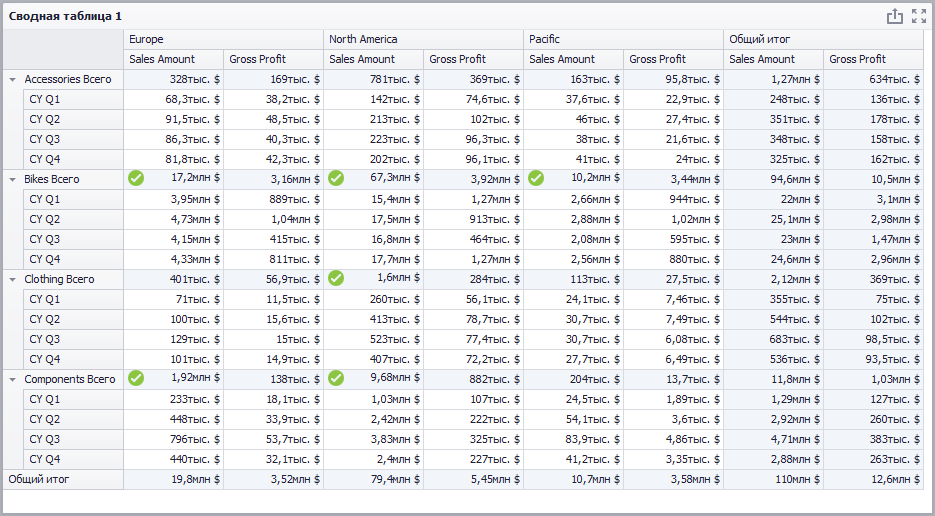This screenshot has height=516, width=935.
Task: Click the 110млн $ overall total cell
Action: click(x=773, y=479)
